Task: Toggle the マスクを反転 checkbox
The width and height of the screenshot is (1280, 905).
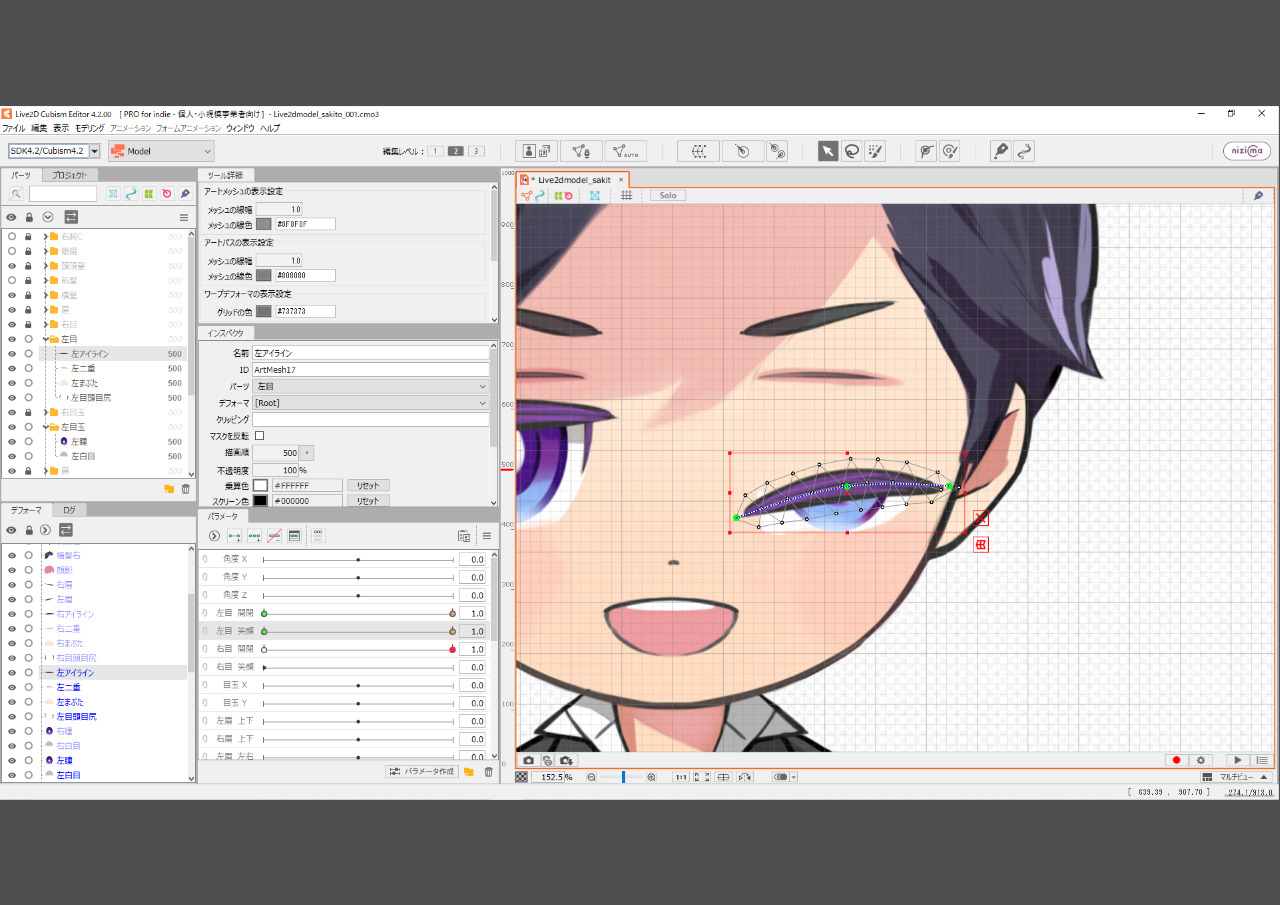Action: point(260,436)
